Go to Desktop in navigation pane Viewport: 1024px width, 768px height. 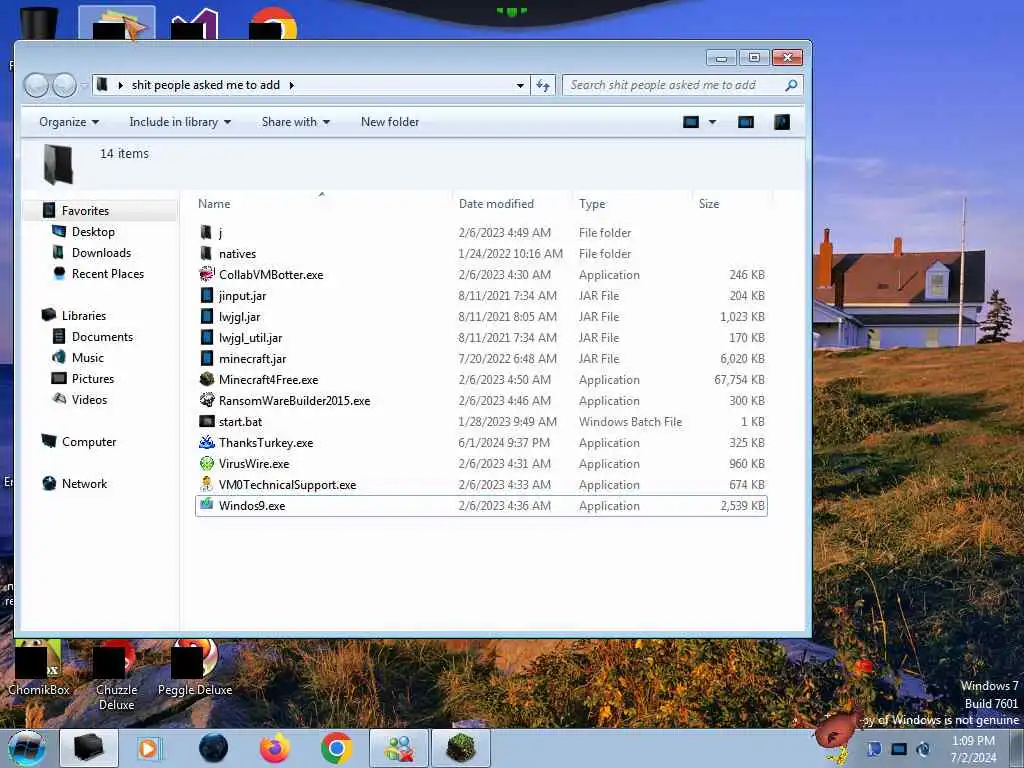[93, 232]
